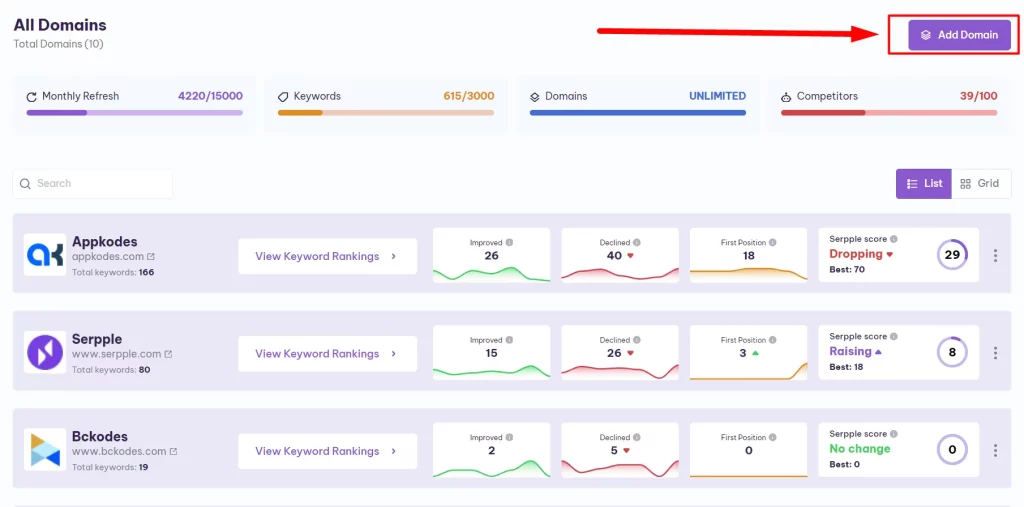Click the Best: 70 text
The height and width of the screenshot is (507, 1024).
tap(847, 269)
